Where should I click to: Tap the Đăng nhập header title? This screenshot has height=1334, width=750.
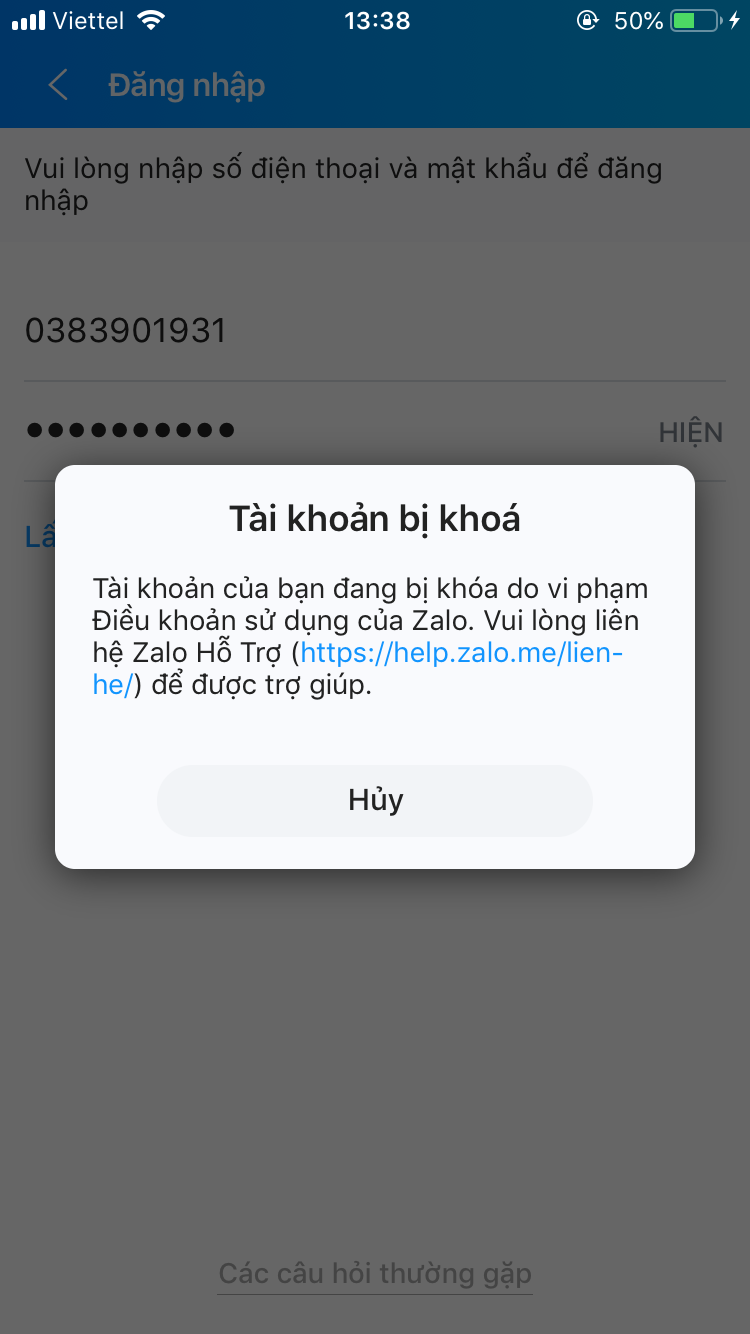coord(187,85)
